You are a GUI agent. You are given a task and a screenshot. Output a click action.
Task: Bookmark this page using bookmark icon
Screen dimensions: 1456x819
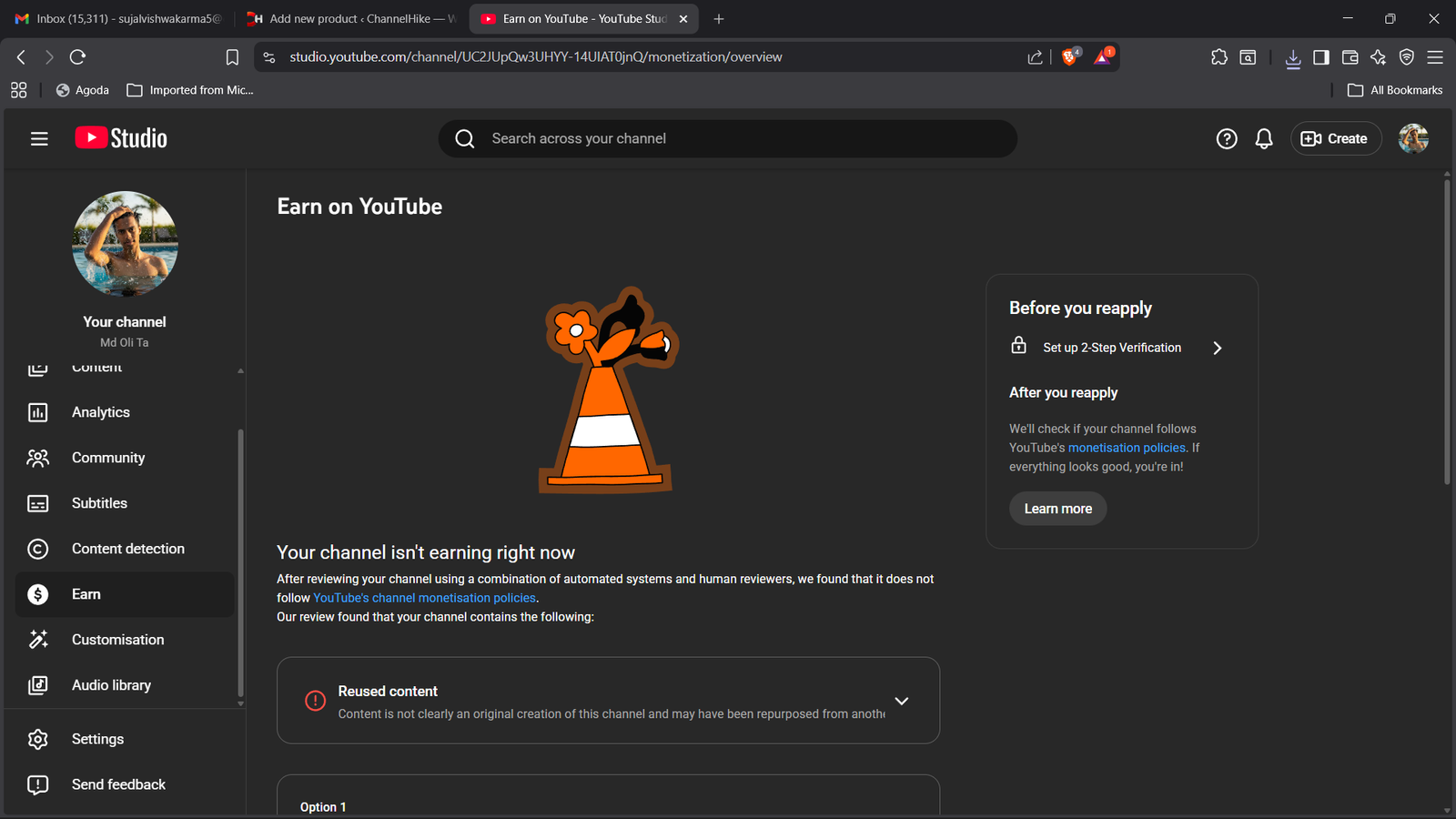tap(232, 57)
